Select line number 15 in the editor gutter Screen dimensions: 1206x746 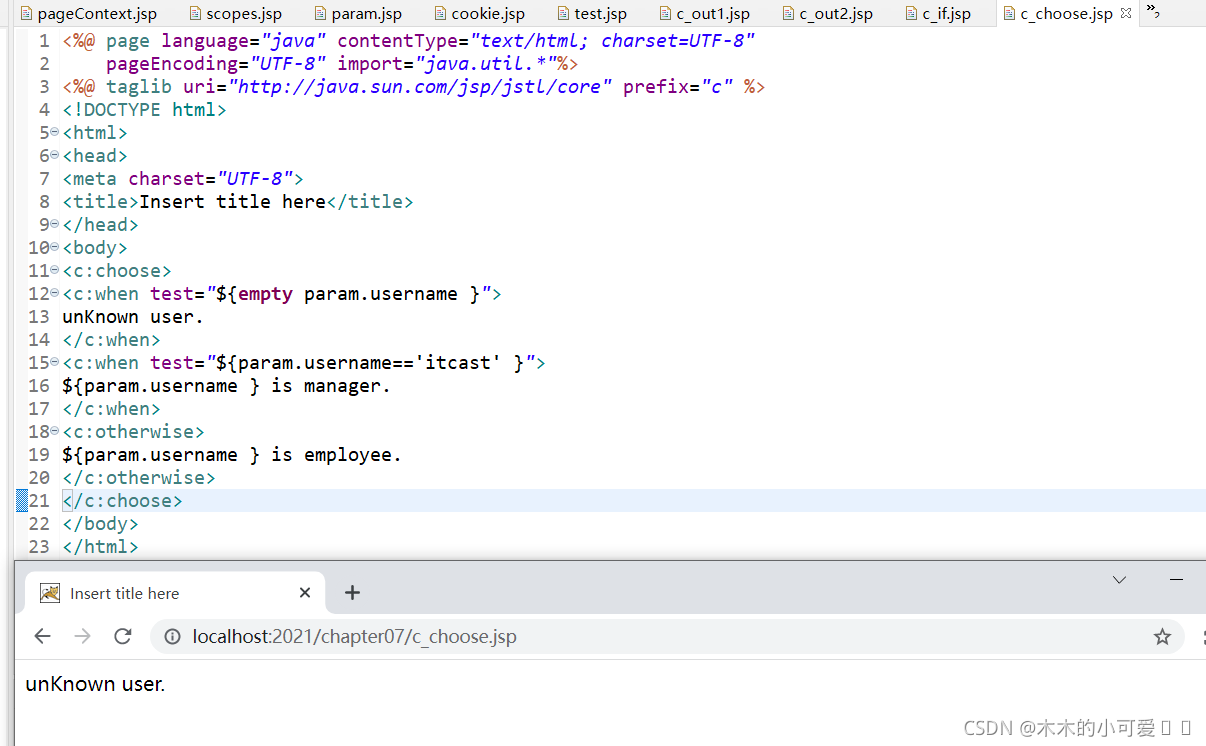(38, 362)
